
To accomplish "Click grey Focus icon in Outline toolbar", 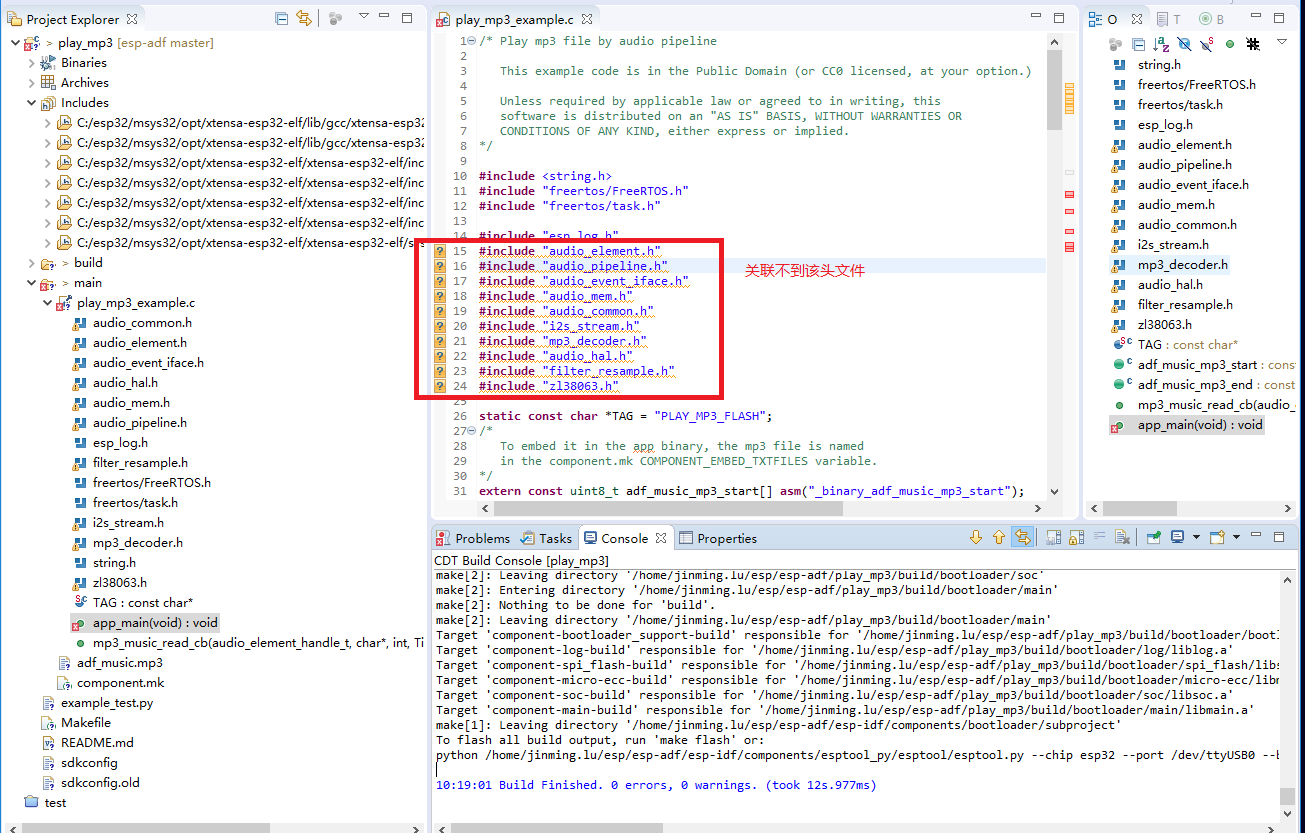I will tap(1116, 44).
